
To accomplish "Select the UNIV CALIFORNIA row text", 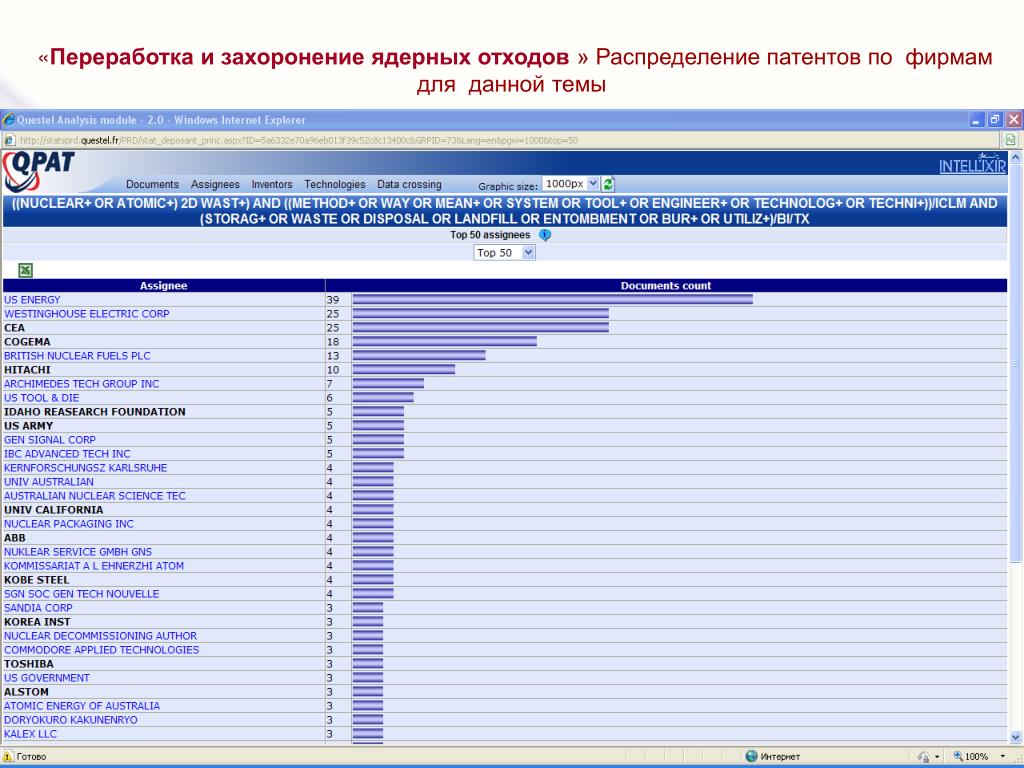I will point(54,510).
